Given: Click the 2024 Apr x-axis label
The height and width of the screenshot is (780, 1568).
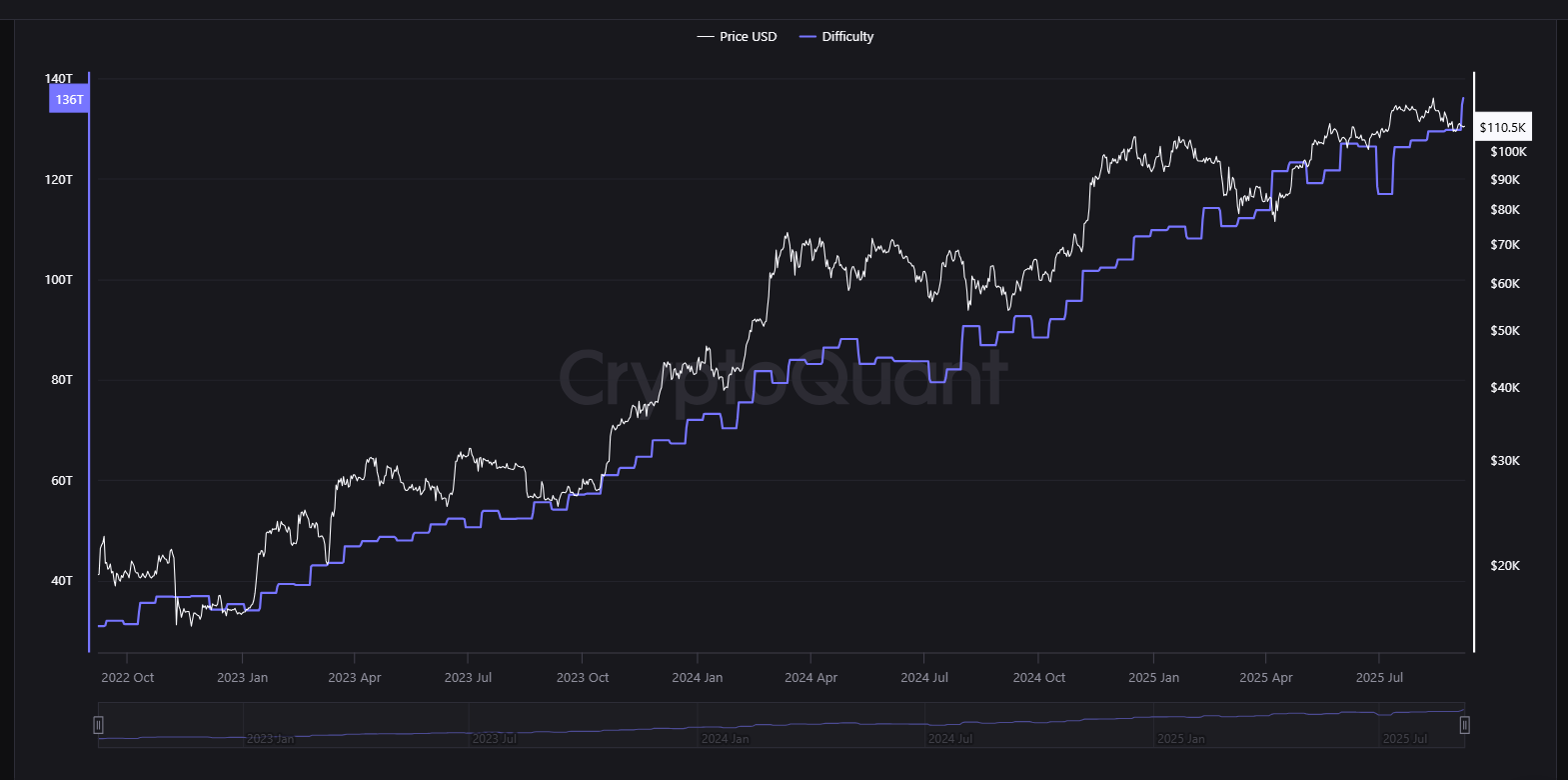Looking at the screenshot, I should click(x=810, y=678).
